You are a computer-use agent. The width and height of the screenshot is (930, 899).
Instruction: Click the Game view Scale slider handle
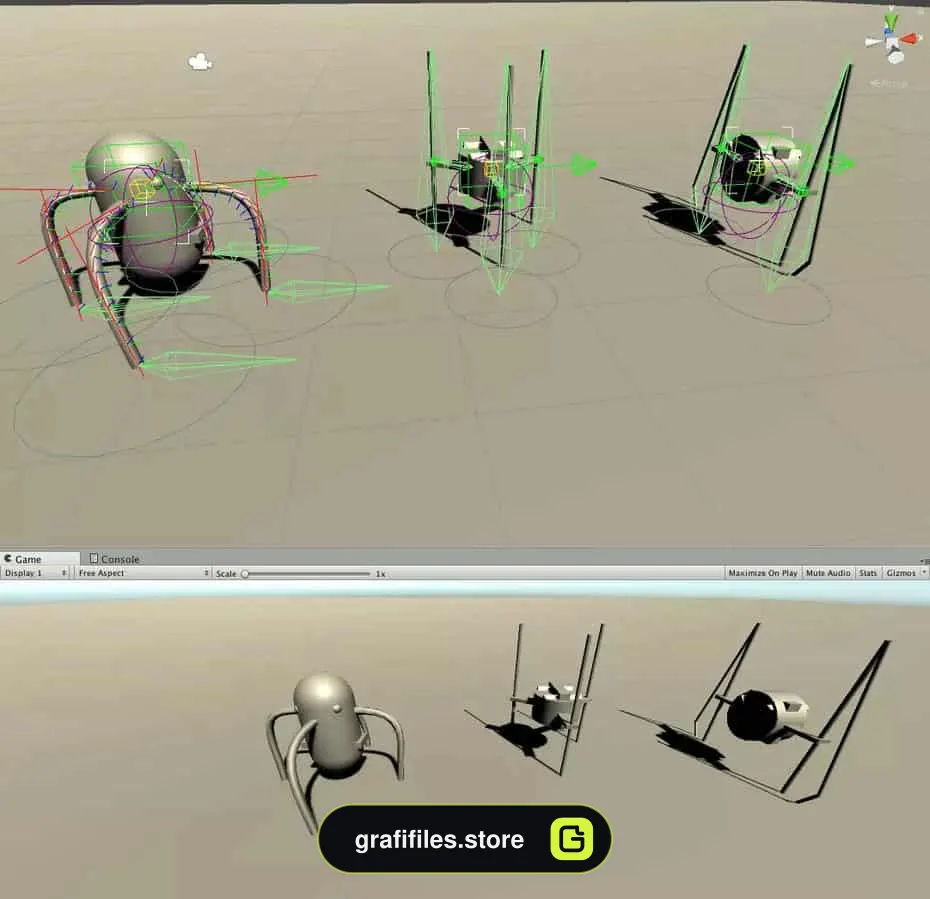point(244,573)
